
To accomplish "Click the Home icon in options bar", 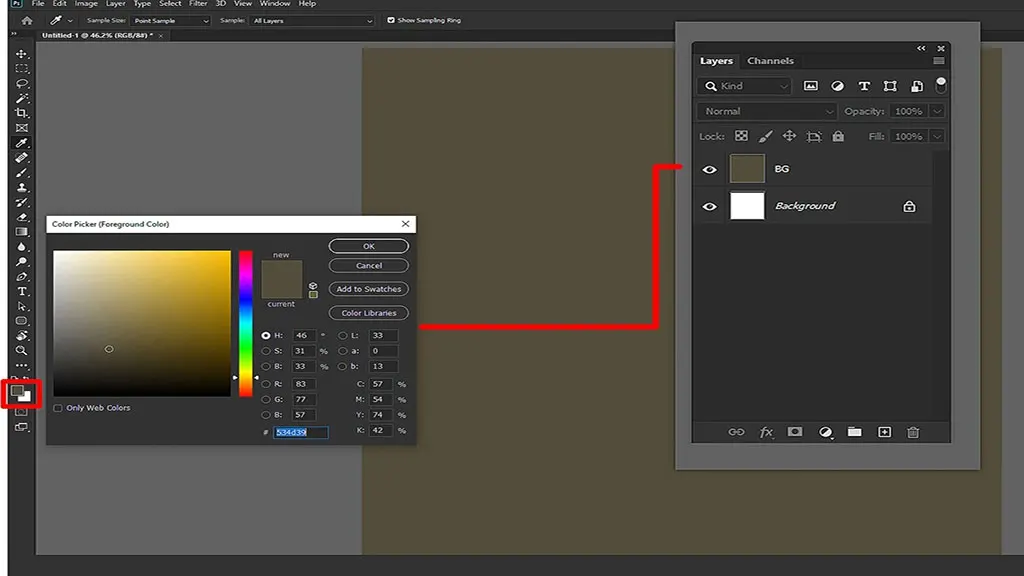I will [27, 20].
